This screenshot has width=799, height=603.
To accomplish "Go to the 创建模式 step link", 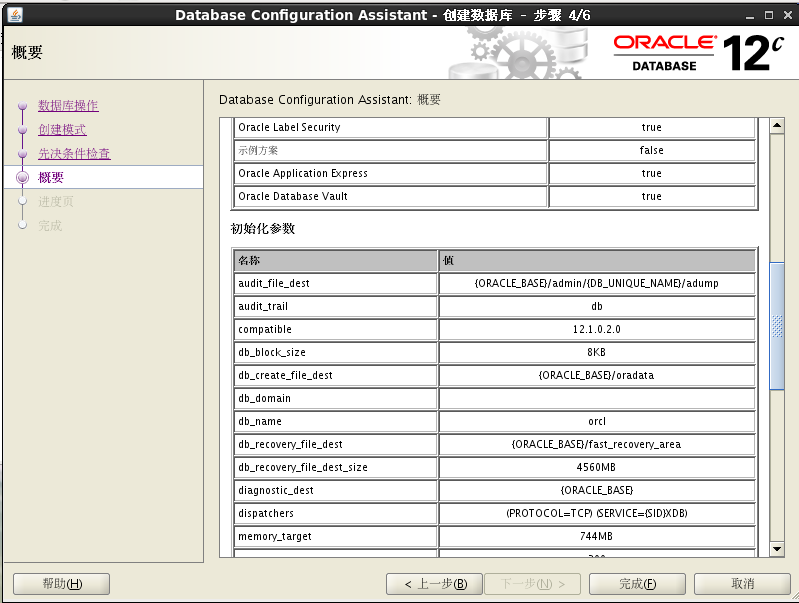I will point(62,129).
